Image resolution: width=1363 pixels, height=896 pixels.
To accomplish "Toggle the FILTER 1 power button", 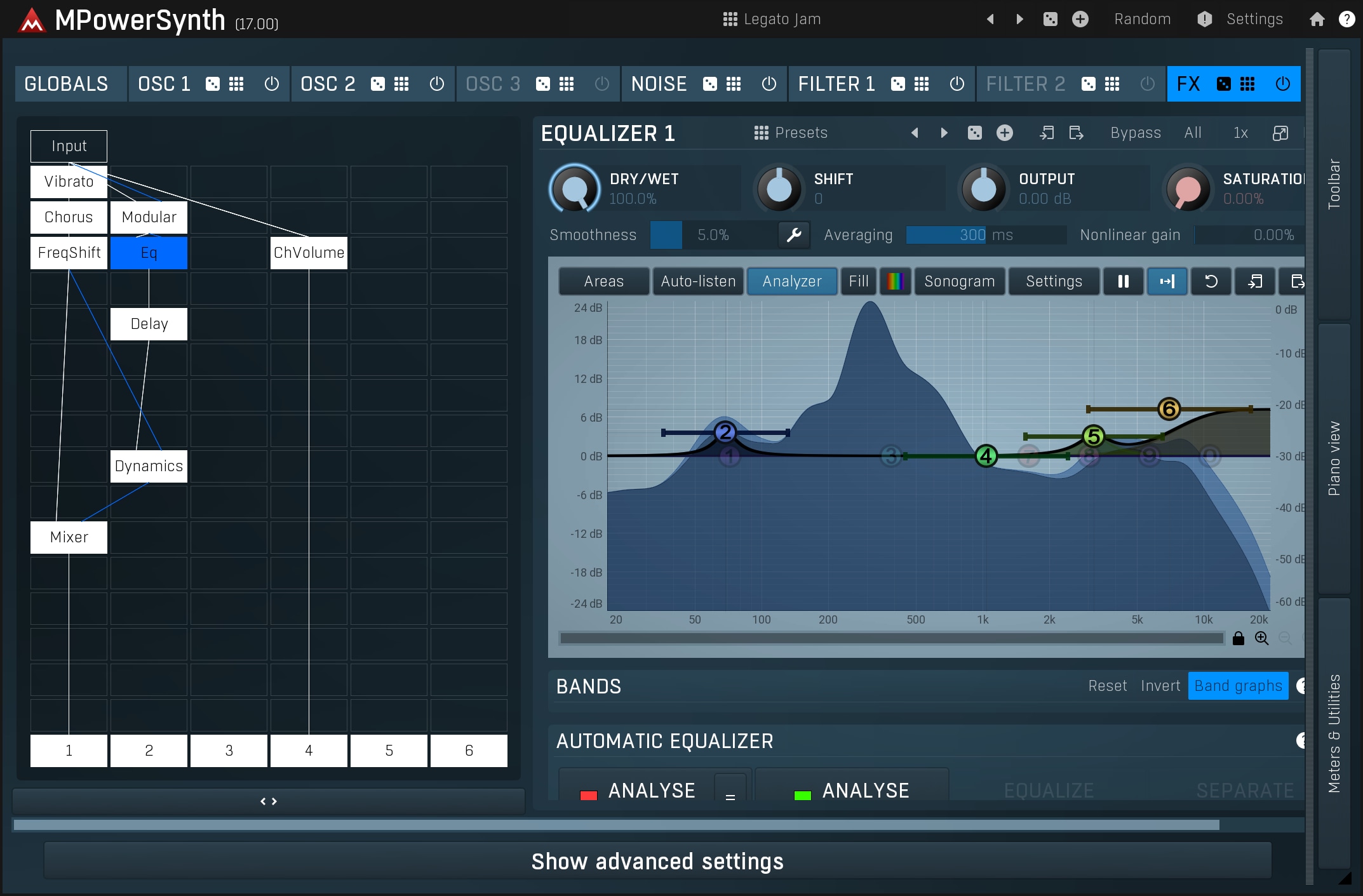I will tap(957, 84).
